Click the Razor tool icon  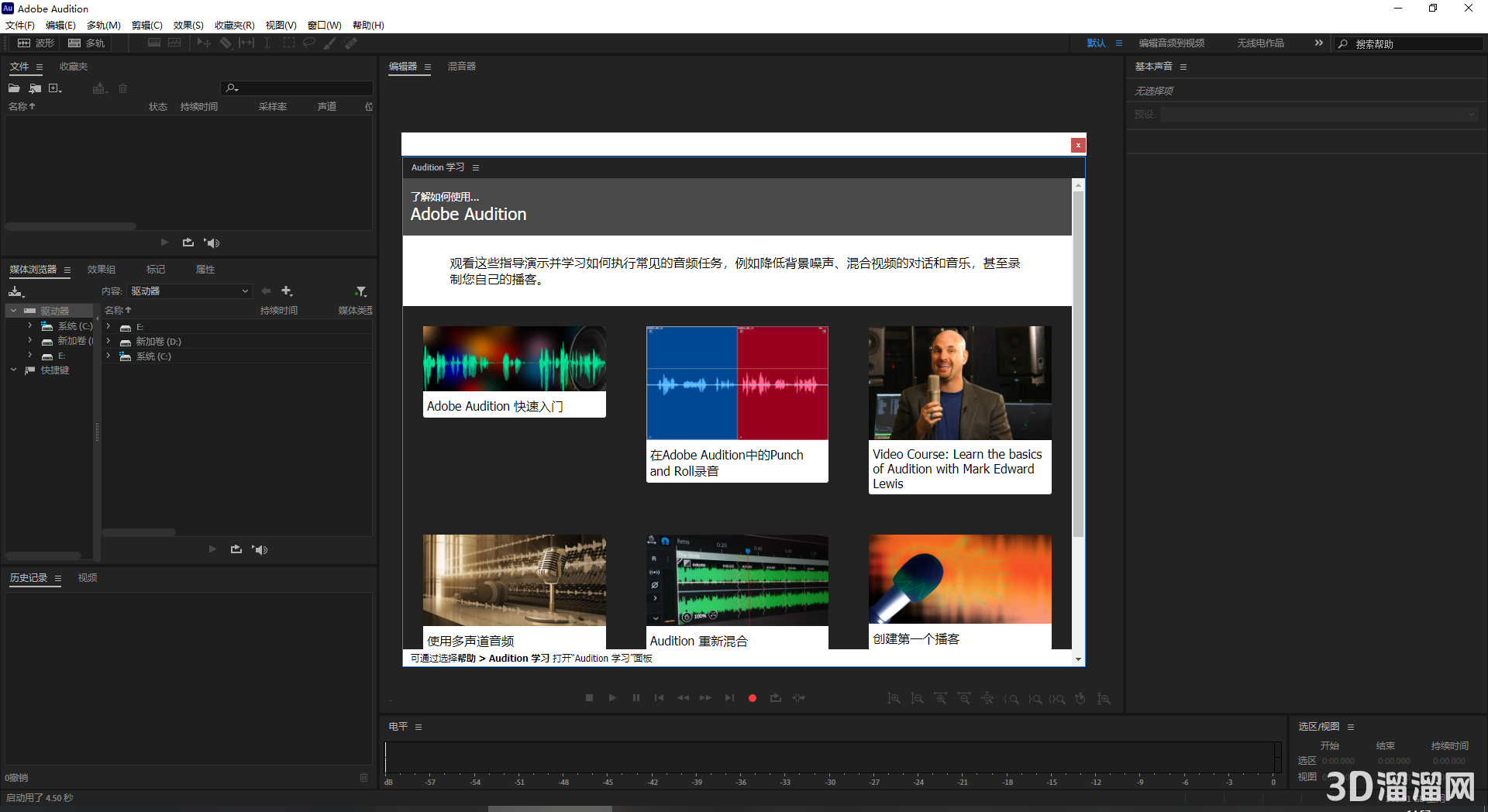coord(226,43)
